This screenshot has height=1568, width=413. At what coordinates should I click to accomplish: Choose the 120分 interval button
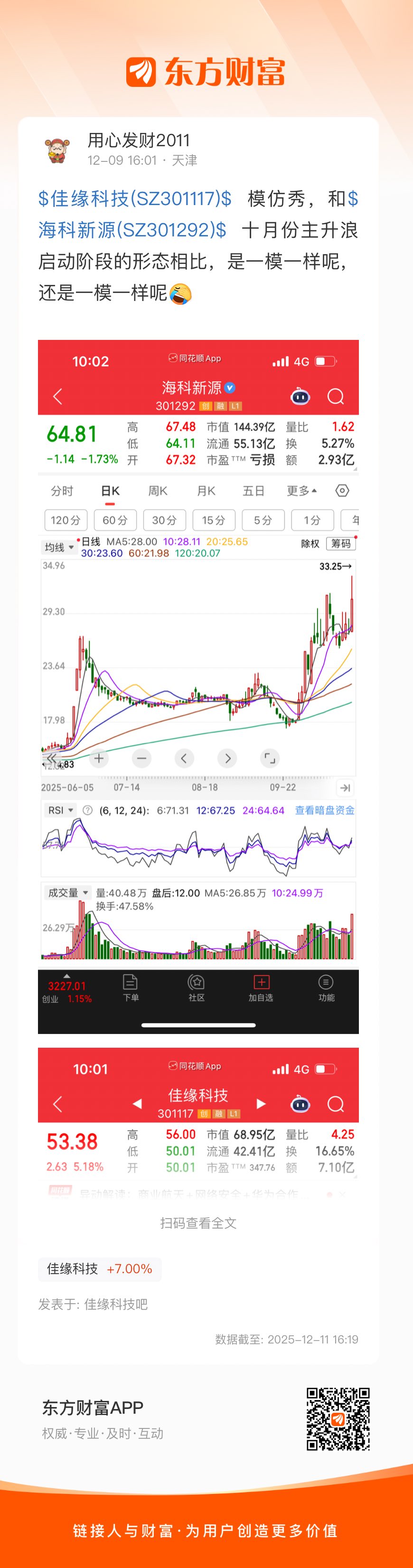pyautogui.click(x=66, y=520)
